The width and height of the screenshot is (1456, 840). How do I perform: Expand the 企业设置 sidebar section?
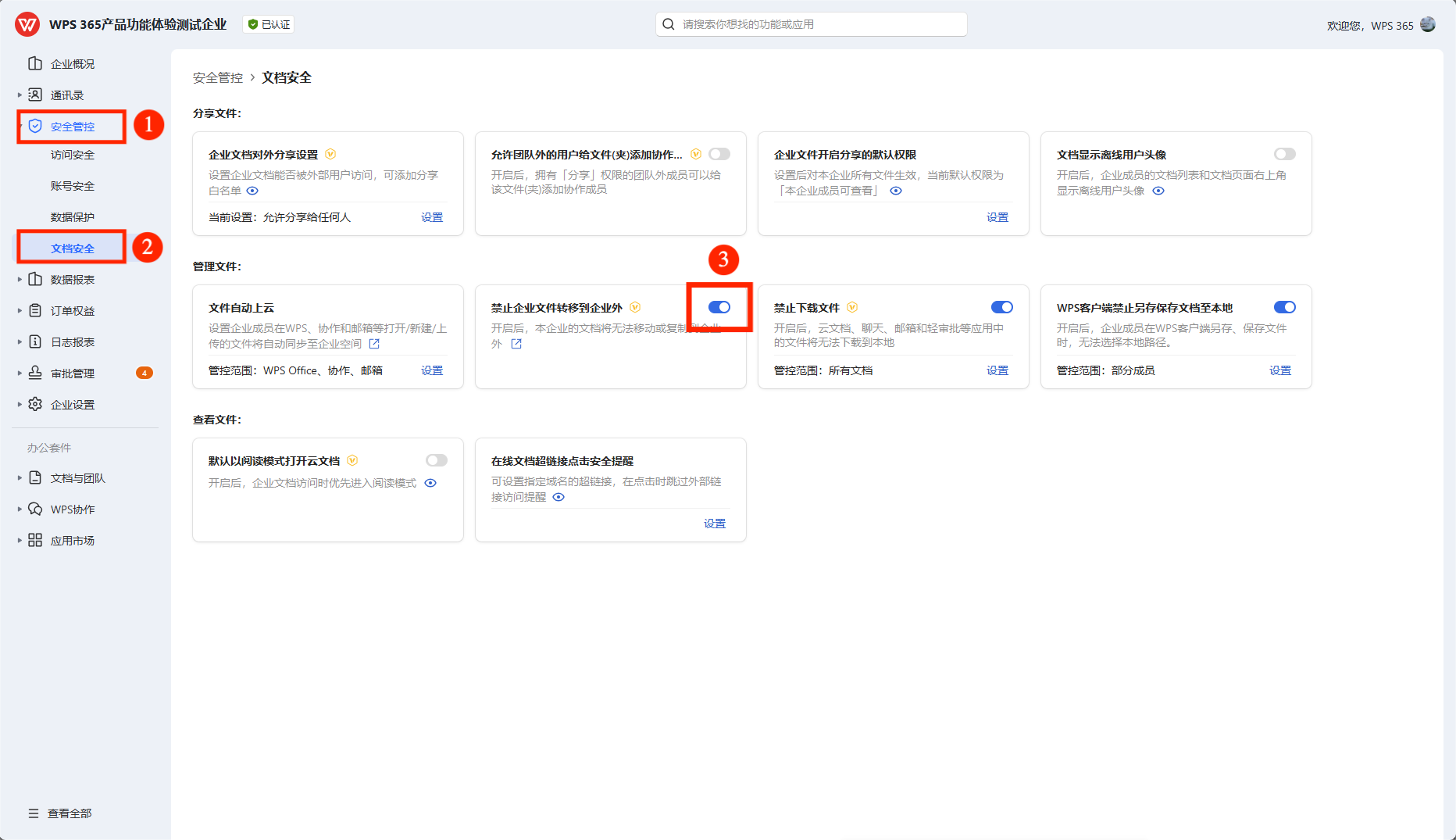tap(20, 405)
